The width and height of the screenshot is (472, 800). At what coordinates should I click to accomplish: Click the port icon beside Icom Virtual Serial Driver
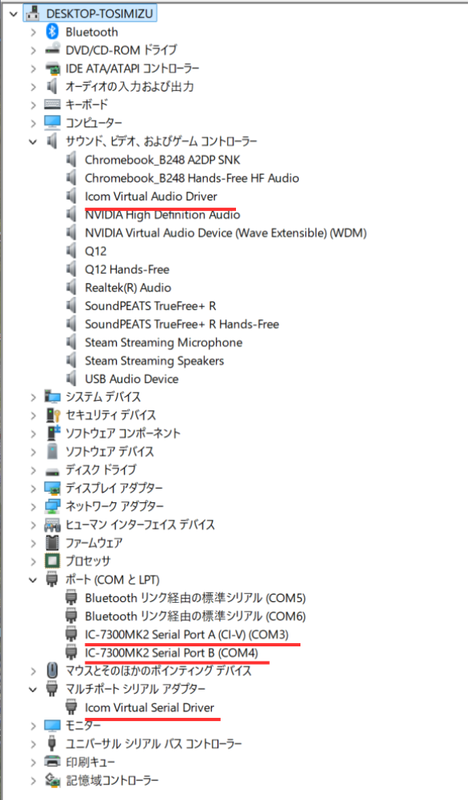71,708
